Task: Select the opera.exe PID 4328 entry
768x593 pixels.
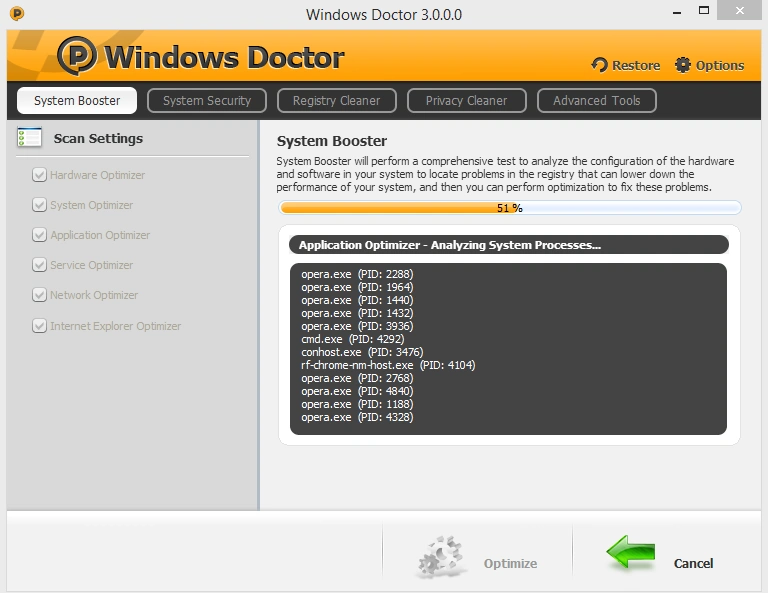Action: 357,417
